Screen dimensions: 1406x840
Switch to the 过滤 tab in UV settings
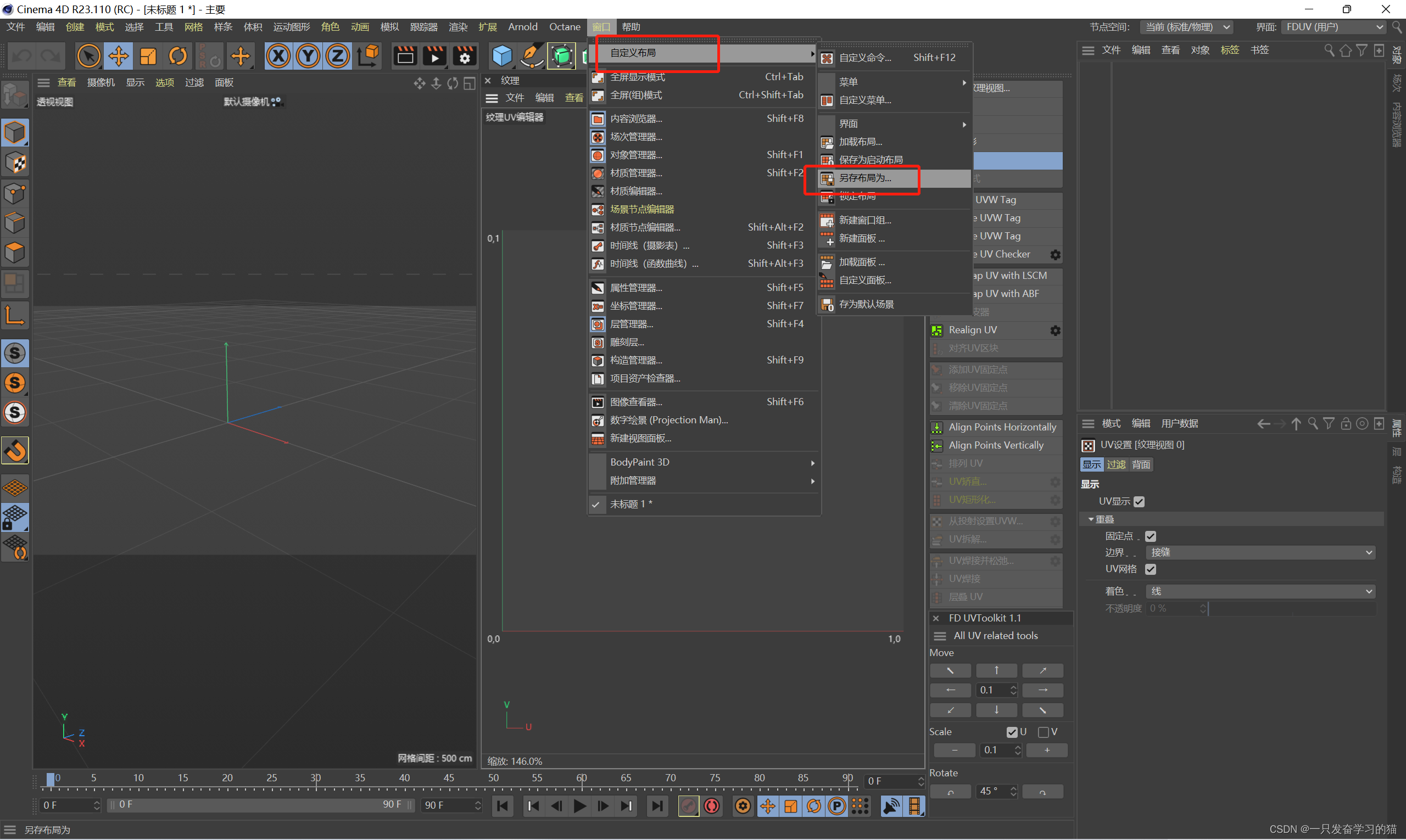click(1115, 464)
